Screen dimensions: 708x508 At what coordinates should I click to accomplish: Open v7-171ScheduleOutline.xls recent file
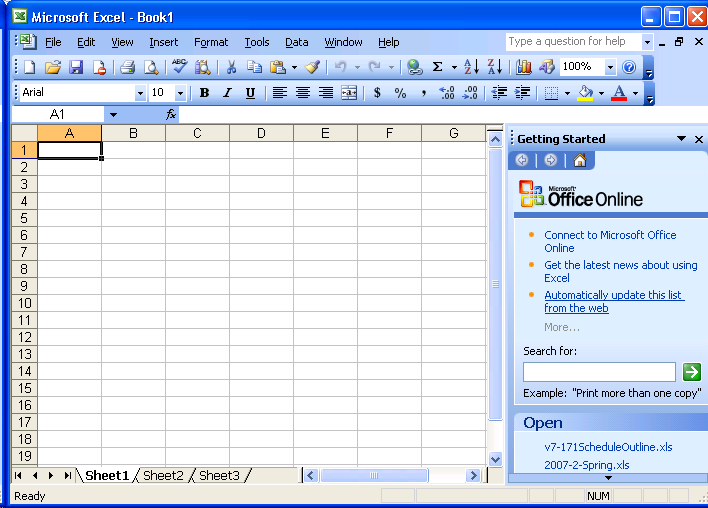tap(608, 447)
